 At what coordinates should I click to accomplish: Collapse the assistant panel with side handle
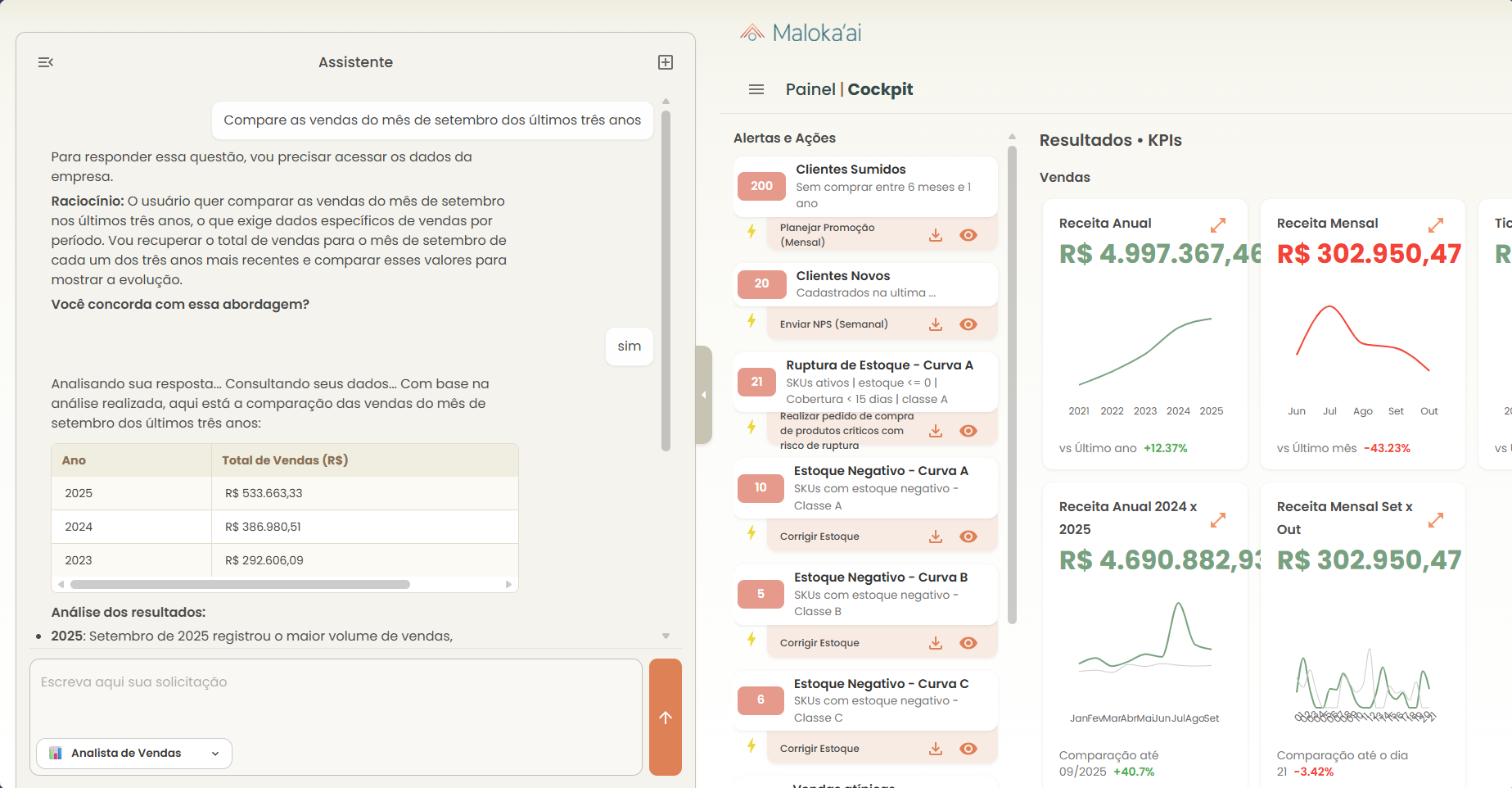point(703,395)
